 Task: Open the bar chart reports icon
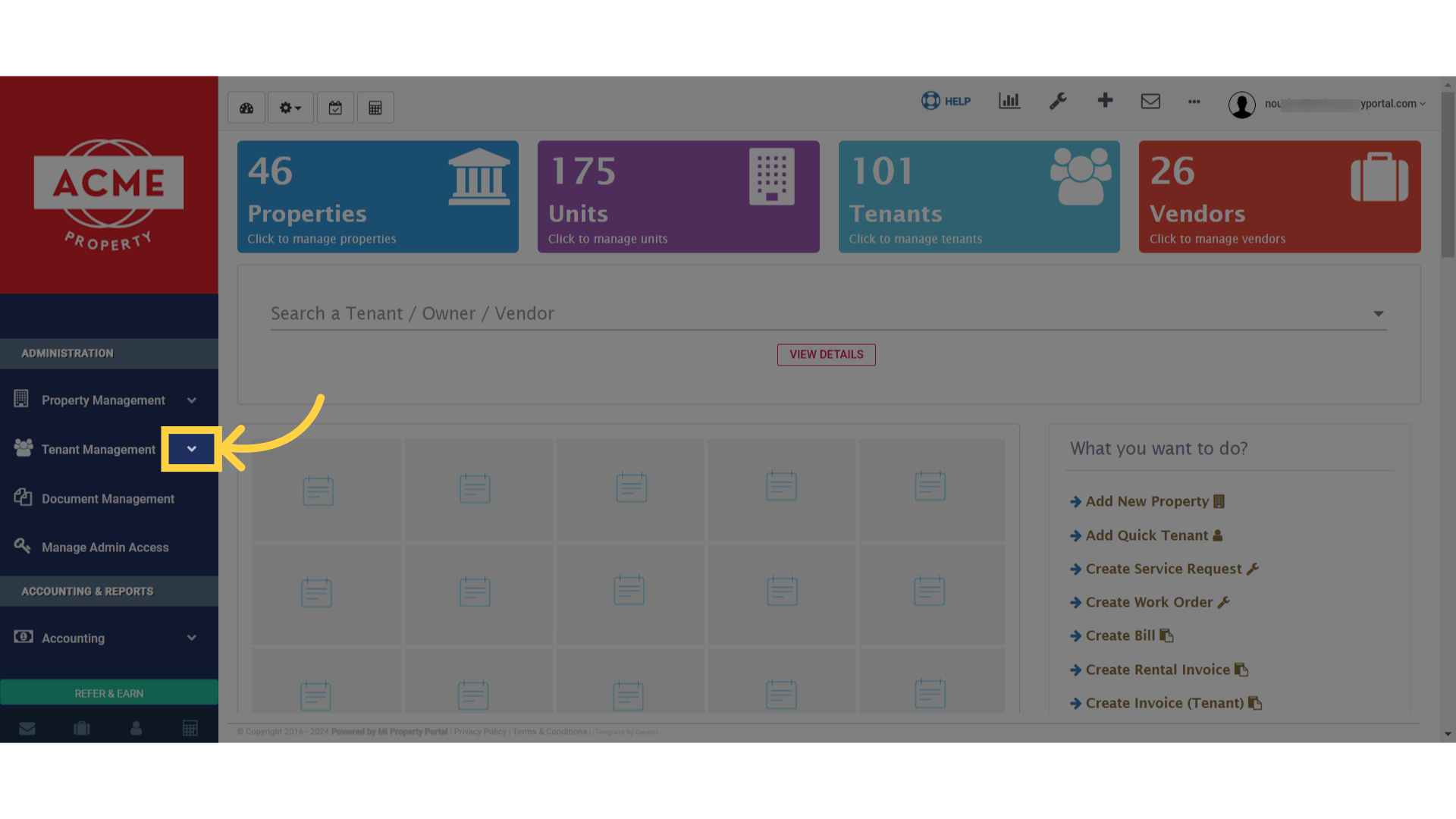click(x=1009, y=101)
